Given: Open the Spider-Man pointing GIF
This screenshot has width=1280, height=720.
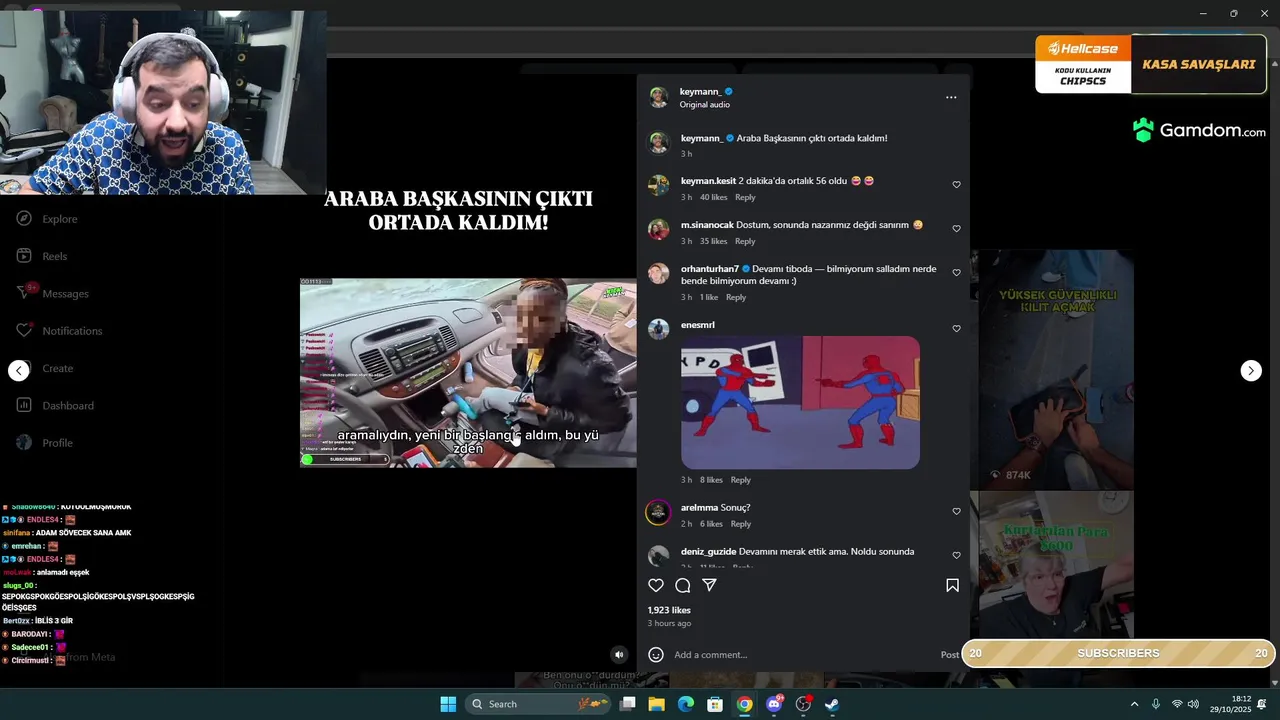Looking at the screenshot, I should [x=800, y=402].
